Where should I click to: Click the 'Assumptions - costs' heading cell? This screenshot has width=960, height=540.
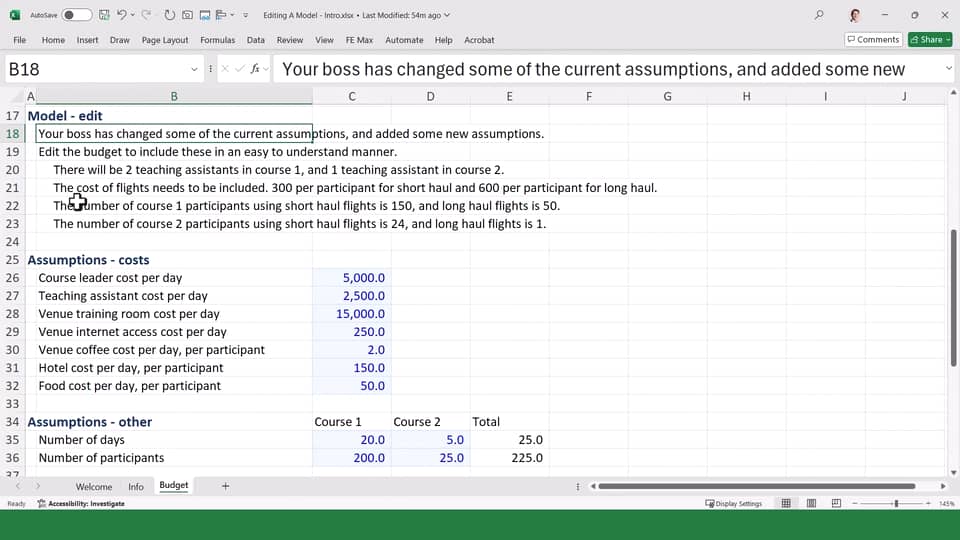pyautogui.click(x=88, y=260)
